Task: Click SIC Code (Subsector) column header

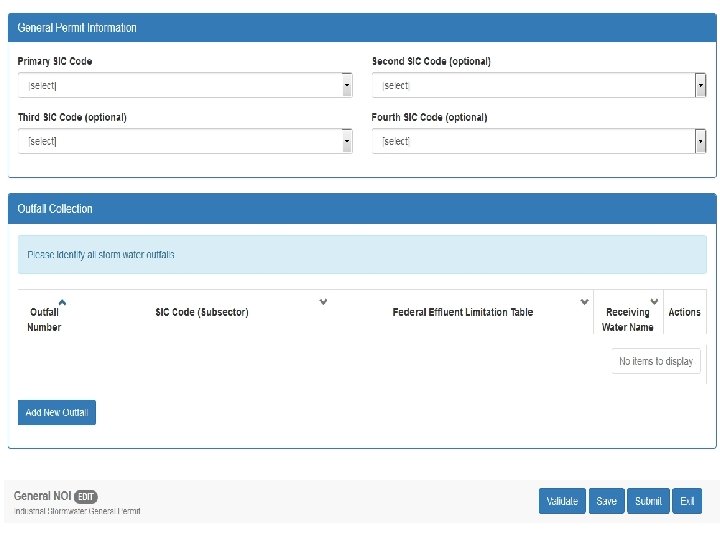Action: point(202,312)
